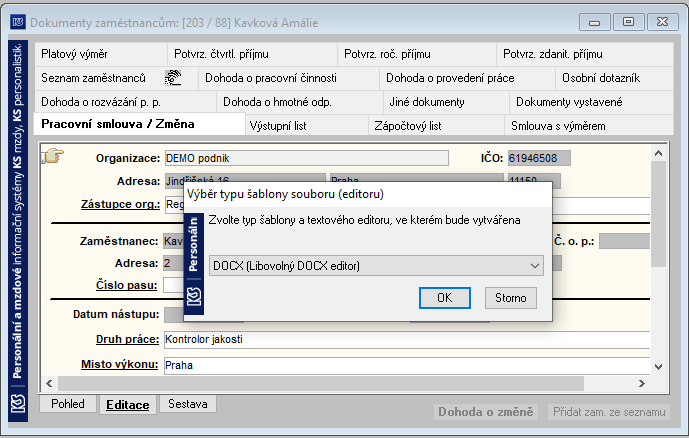
Task: Click the Druh práce label link
Action: click(127, 339)
